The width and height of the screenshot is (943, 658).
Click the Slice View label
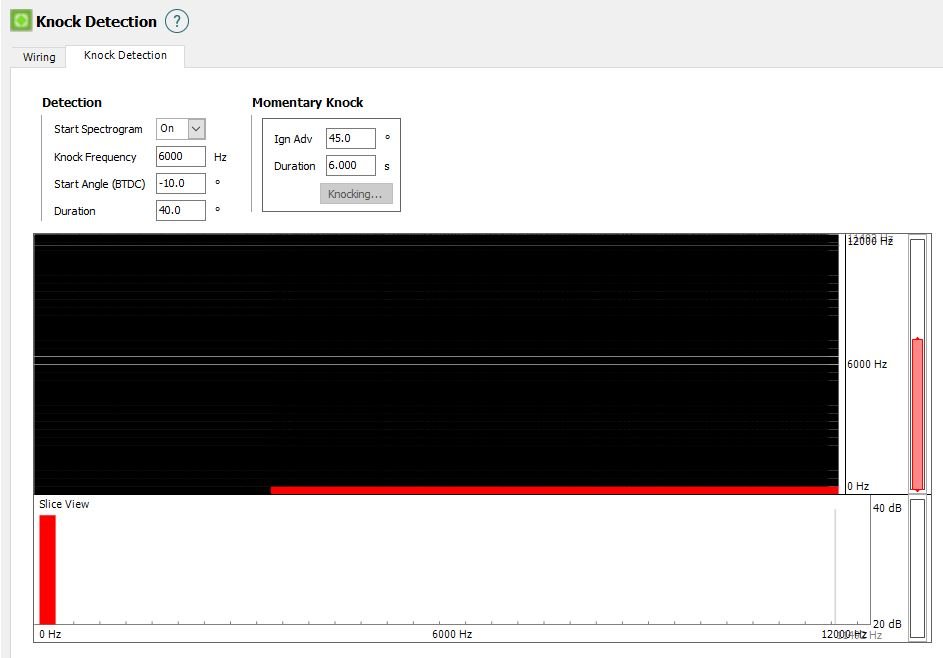[64, 504]
